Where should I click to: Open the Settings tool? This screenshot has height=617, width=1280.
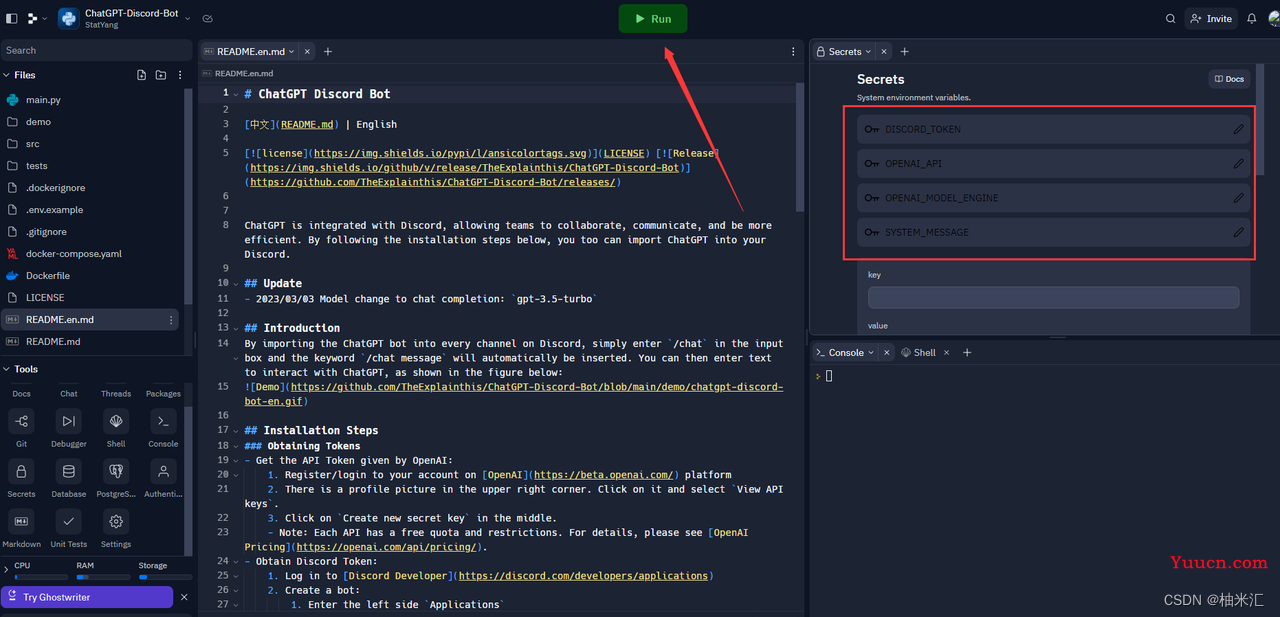[116, 528]
